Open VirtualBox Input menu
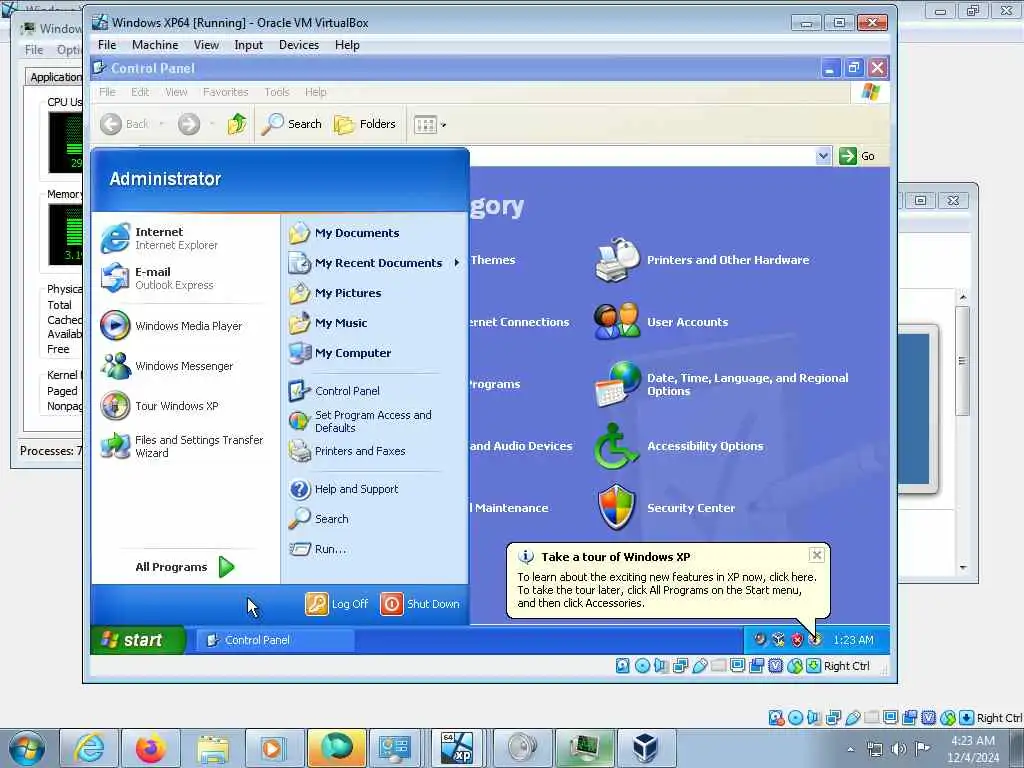The width and height of the screenshot is (1024, 768). click(249, 45)
